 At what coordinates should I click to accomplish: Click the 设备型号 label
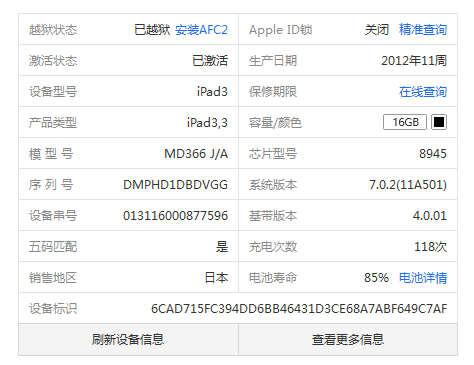click(x=53, y=92)
